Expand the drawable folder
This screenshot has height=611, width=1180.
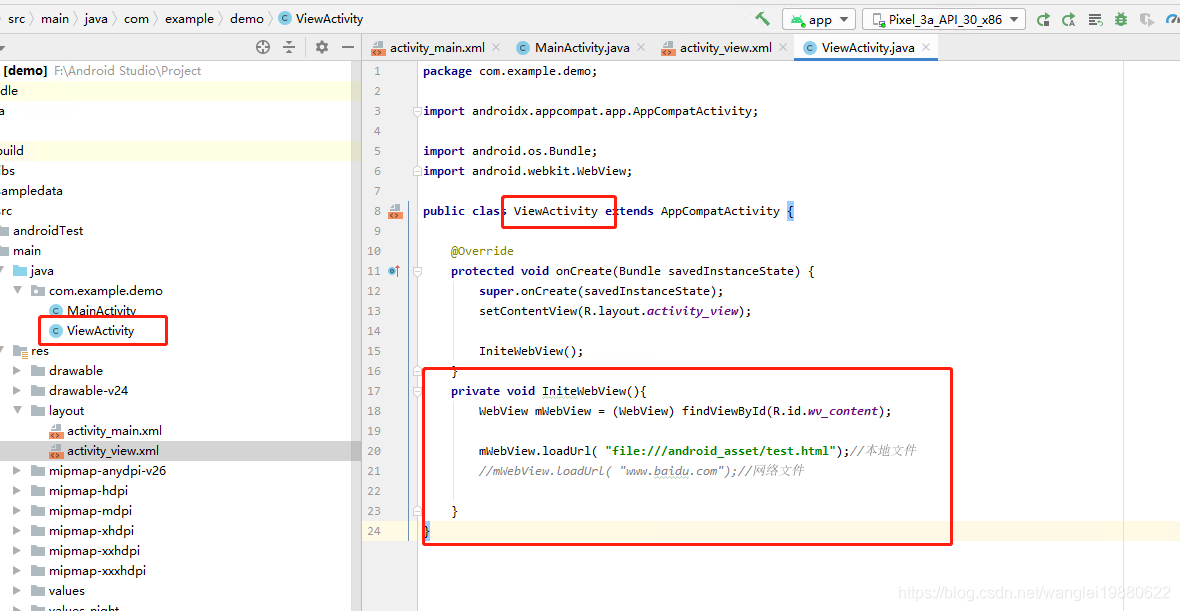17,370
